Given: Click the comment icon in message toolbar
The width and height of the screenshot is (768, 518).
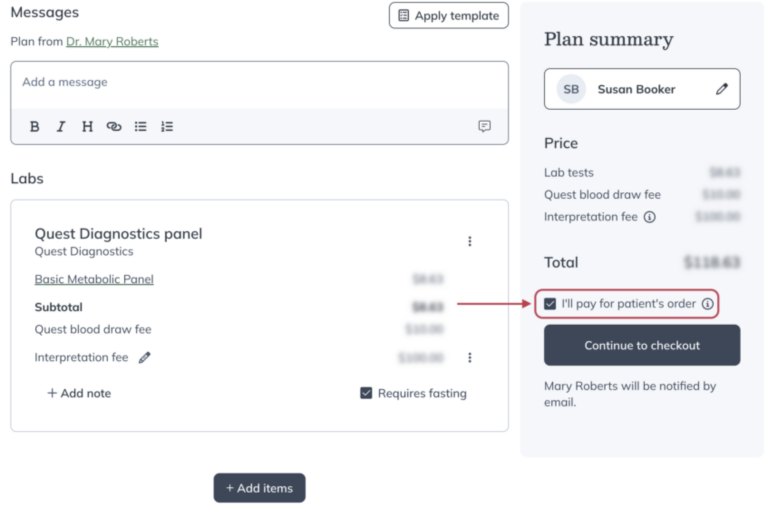Looking at the screenshot, I should tap(485, 127).
